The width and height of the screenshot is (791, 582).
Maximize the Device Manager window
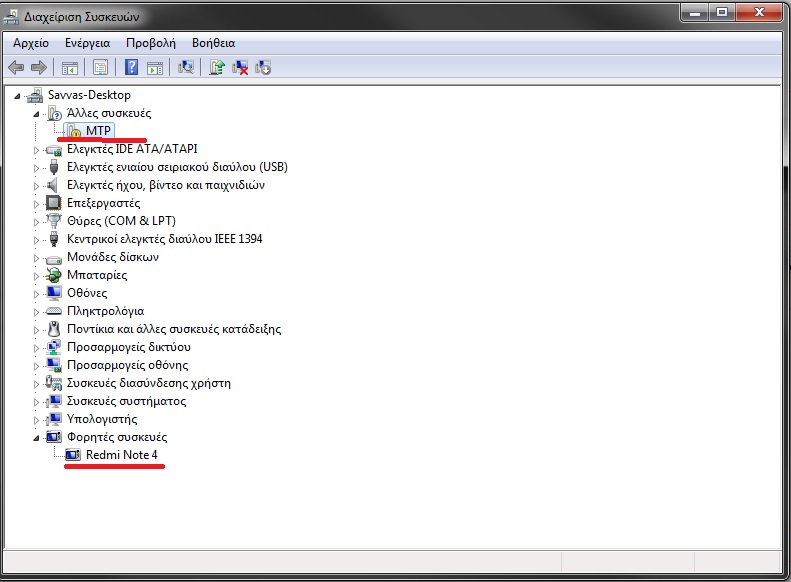tap(722, 12)
